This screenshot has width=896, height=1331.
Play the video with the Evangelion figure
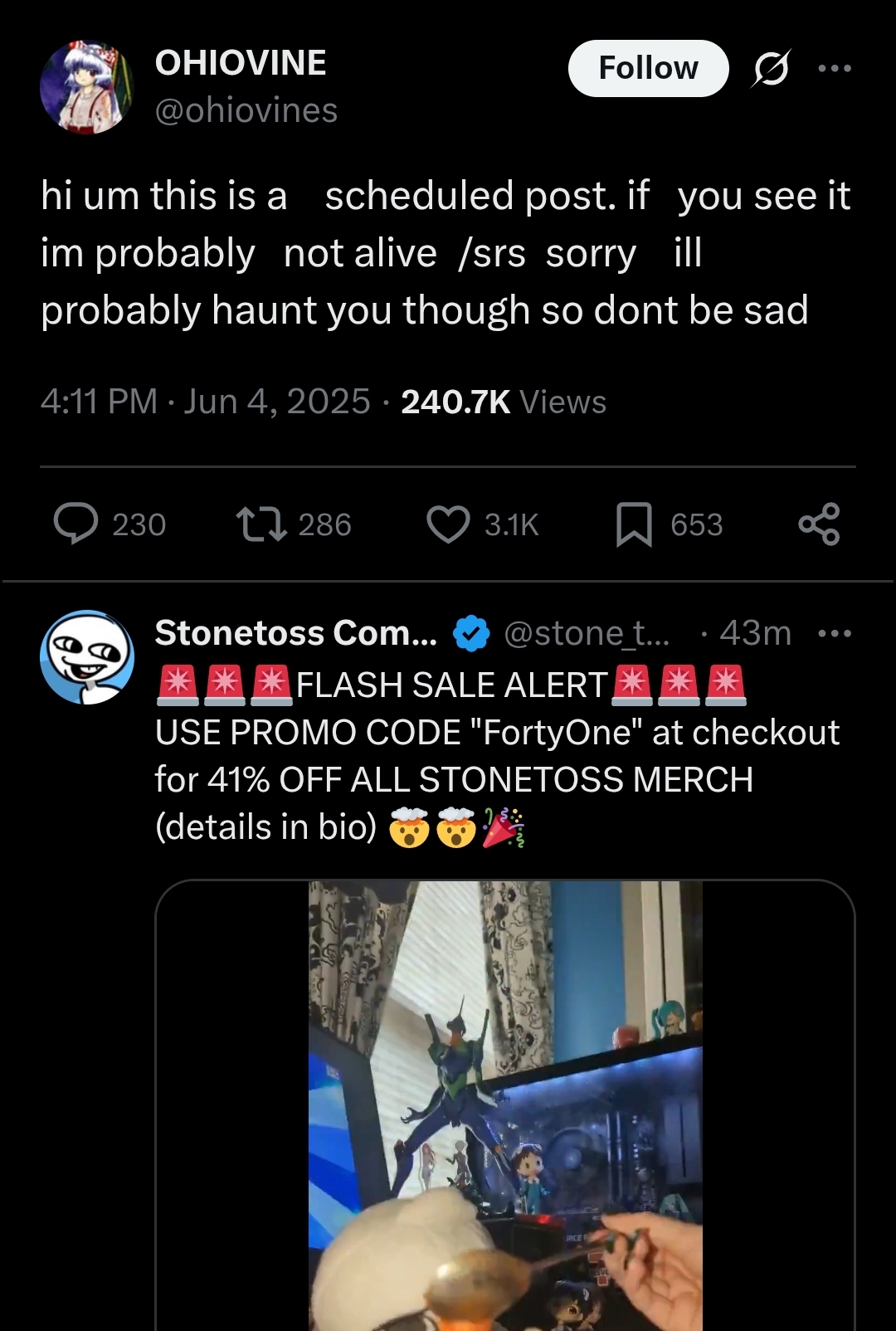pyautogui.click(x=505, y=1104)
